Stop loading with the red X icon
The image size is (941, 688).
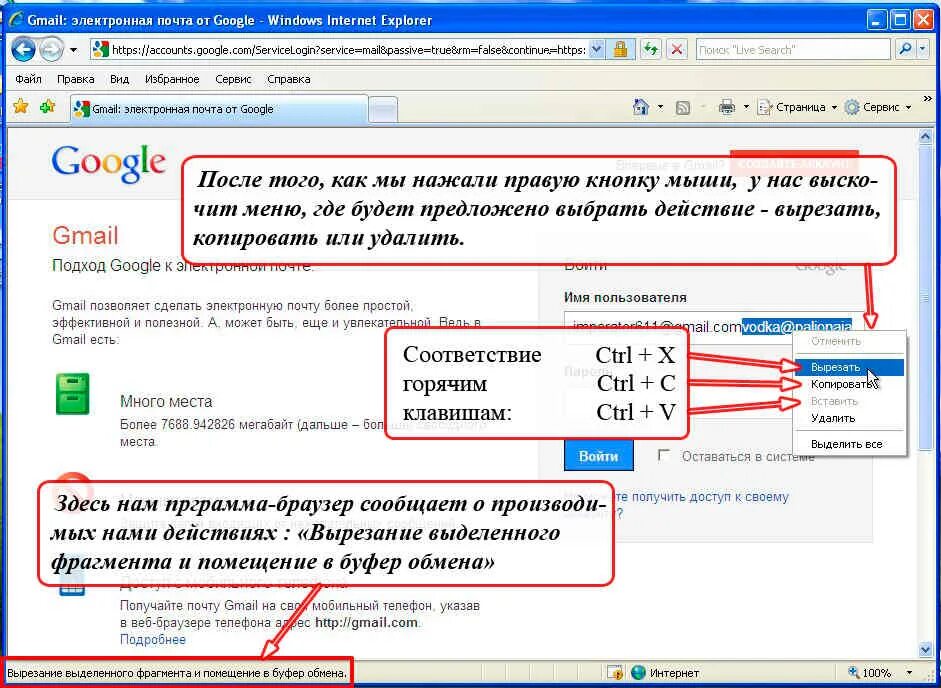[677, 50]
